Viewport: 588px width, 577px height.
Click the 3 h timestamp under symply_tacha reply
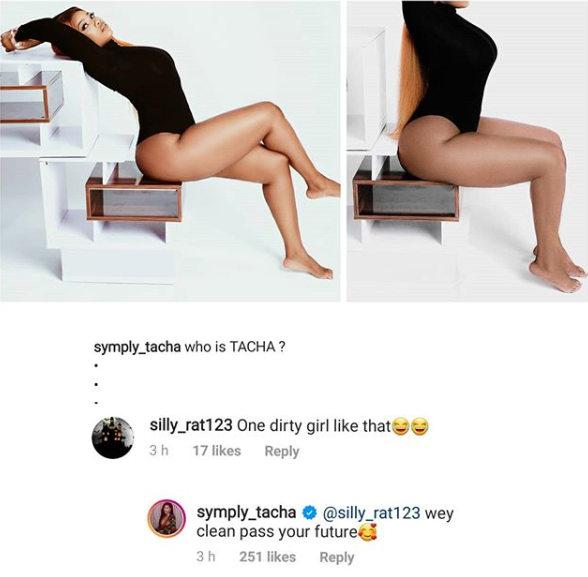point(206,557)
